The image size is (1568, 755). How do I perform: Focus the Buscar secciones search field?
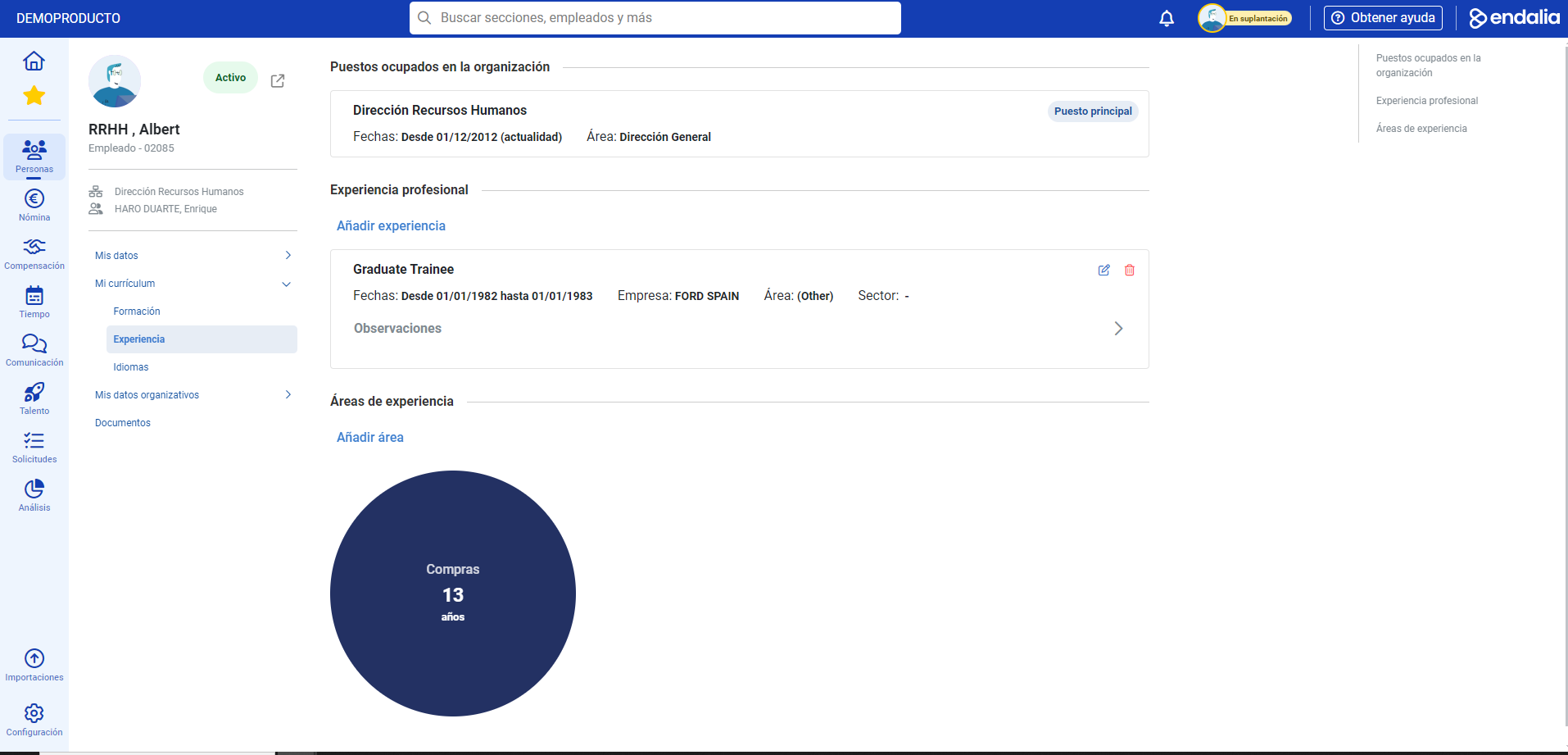[x=655, y=18]
